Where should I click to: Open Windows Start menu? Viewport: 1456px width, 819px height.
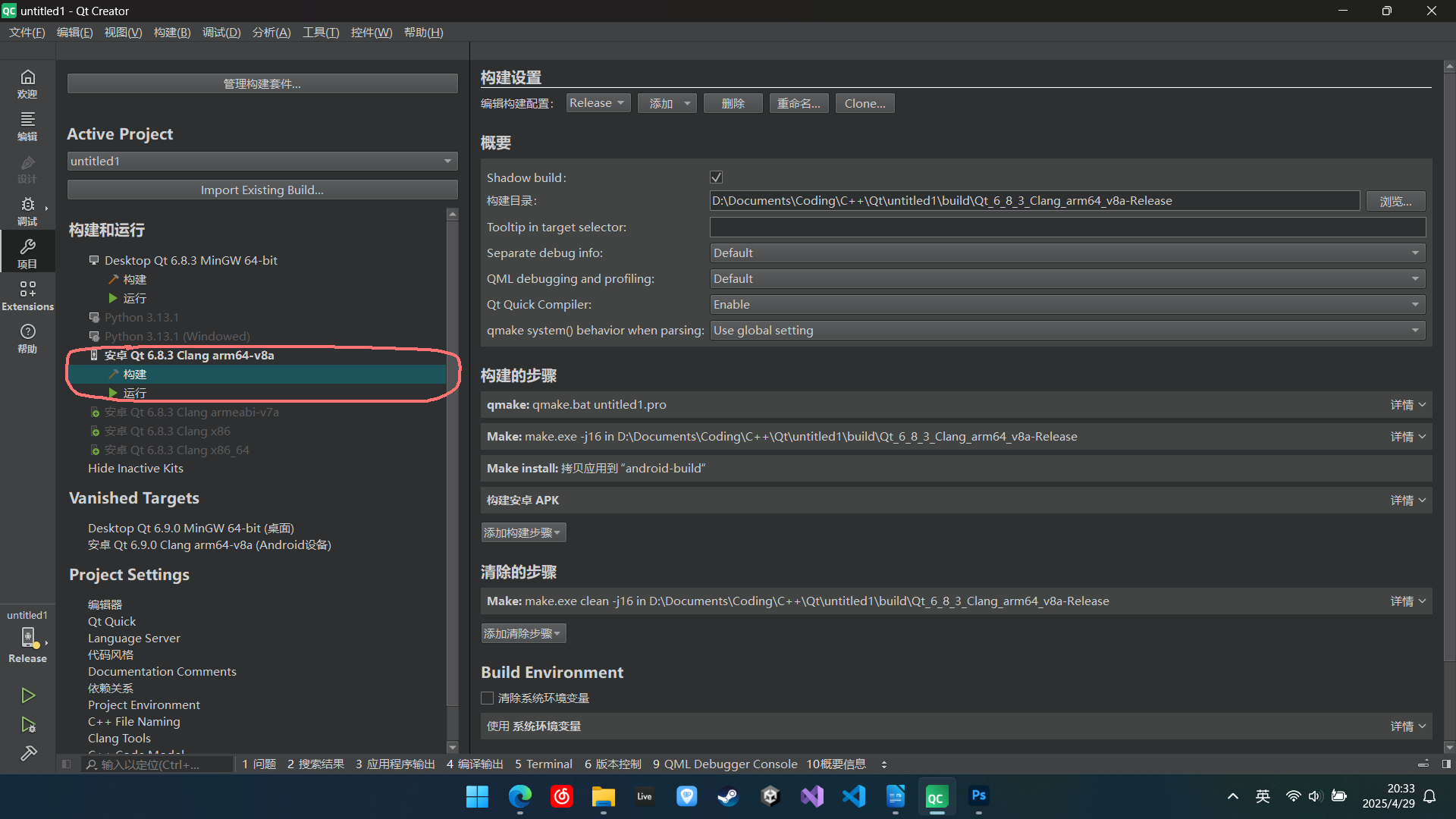(x=477, y=796)
